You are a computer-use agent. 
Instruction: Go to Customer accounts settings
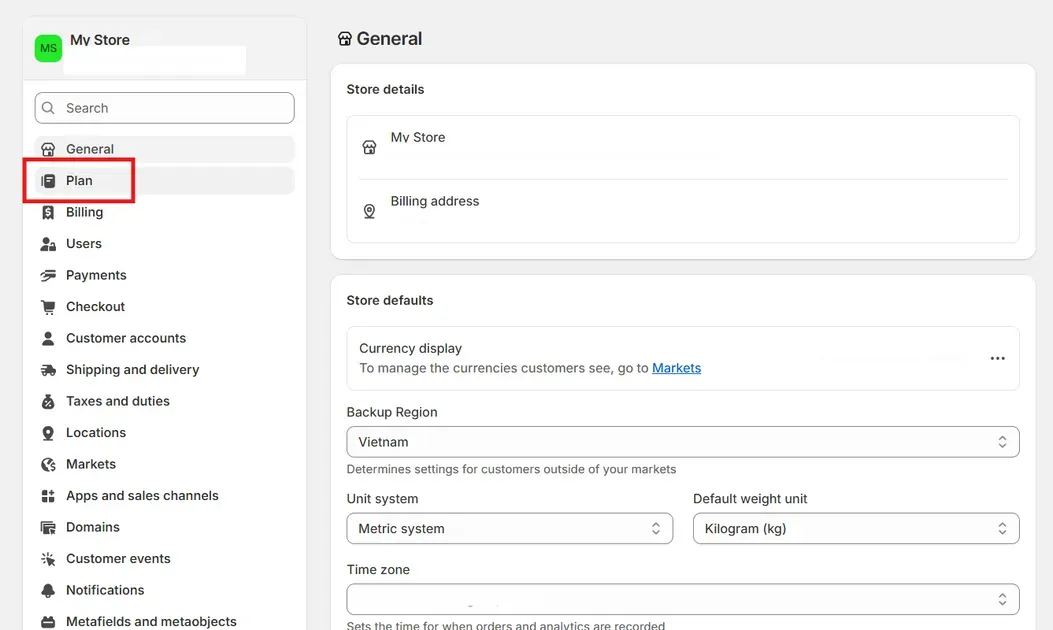point(126,338)
